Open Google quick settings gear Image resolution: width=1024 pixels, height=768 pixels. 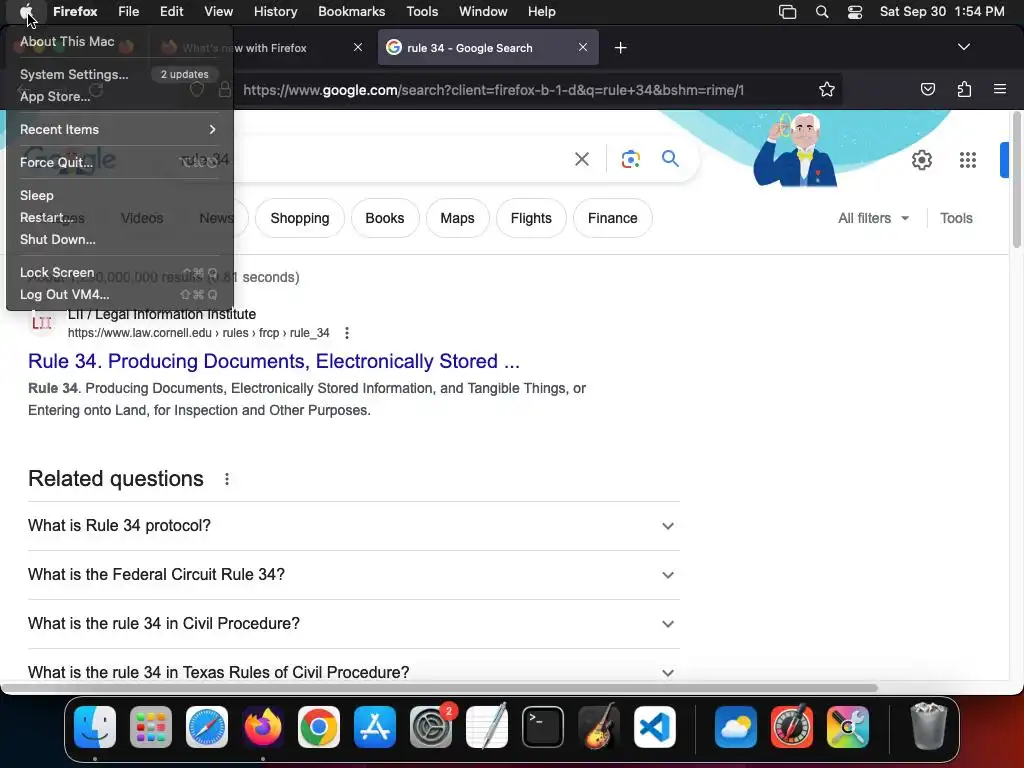pyautogui.click(x=921, y=160)
